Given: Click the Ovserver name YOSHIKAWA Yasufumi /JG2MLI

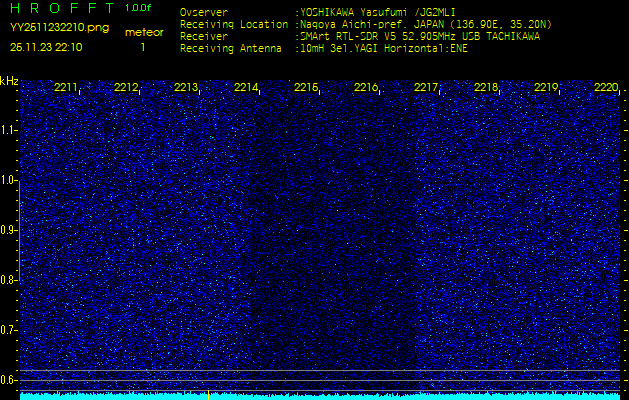Looking at the screenshot, I should [x=377, y=12].
